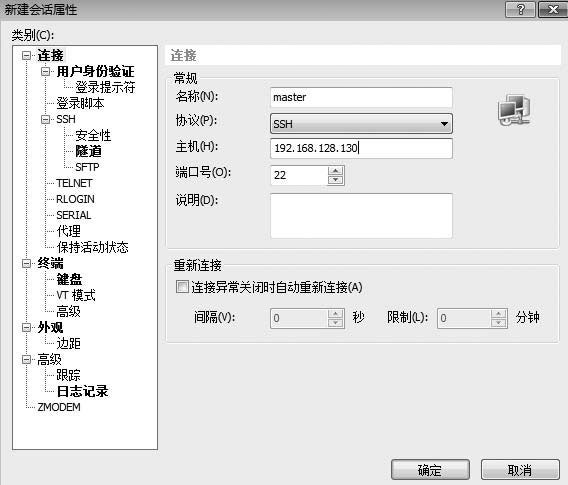Click the 取消 button

[520, 470]
